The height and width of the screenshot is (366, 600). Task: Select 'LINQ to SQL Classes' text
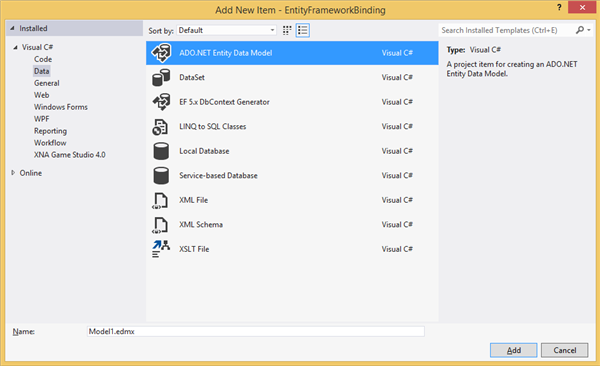(213, 126)
